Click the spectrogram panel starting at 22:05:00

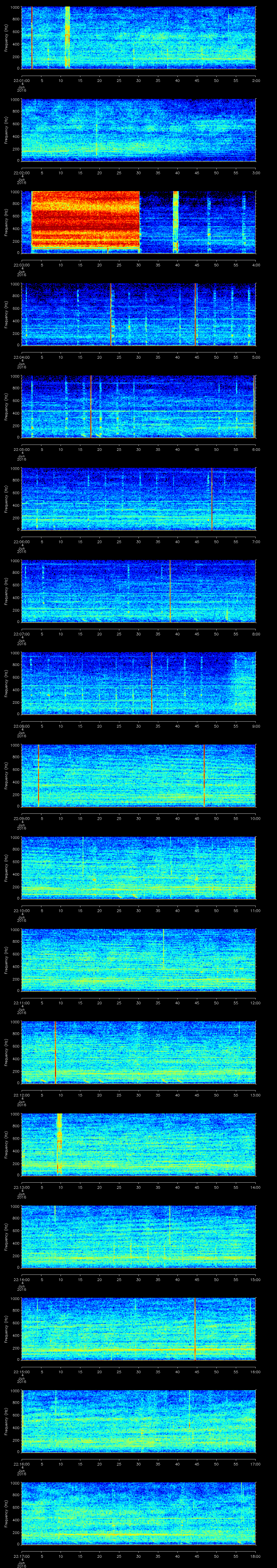tap(138, 407)
